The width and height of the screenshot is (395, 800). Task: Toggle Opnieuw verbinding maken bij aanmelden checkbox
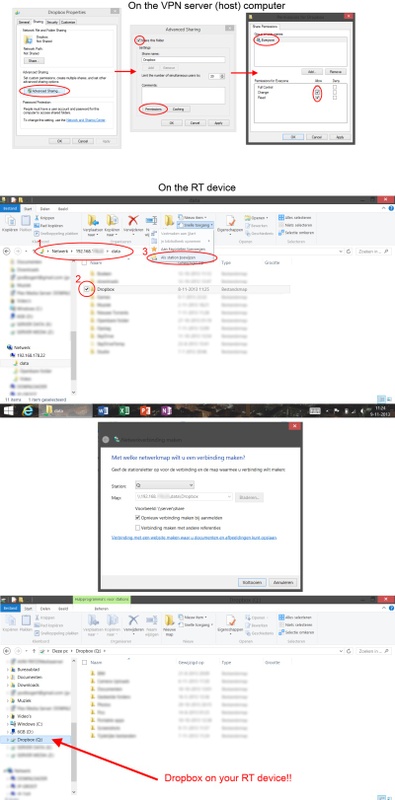[137, 517]
